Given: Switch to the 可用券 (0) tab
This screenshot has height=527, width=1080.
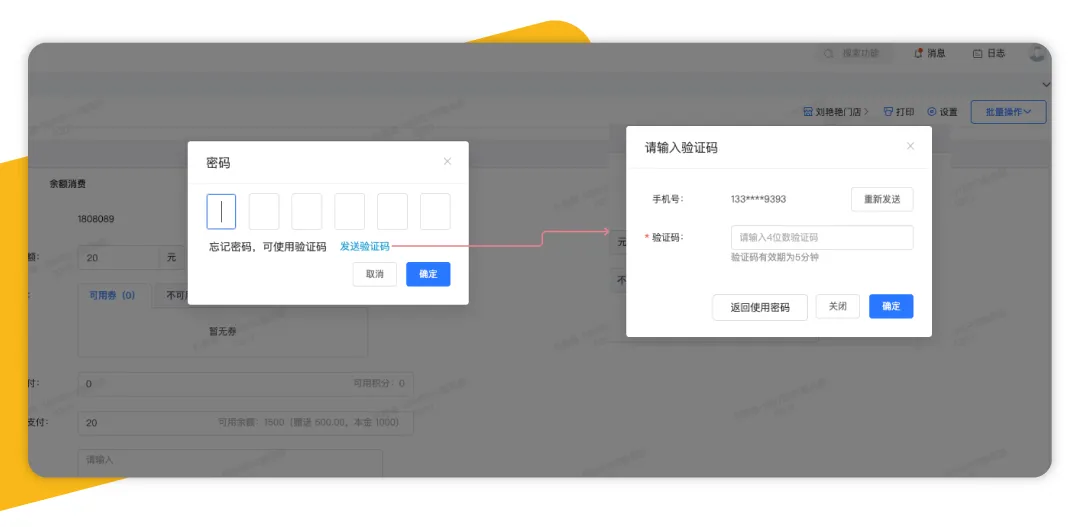Looking at the screenshot, I should point(112,296).
